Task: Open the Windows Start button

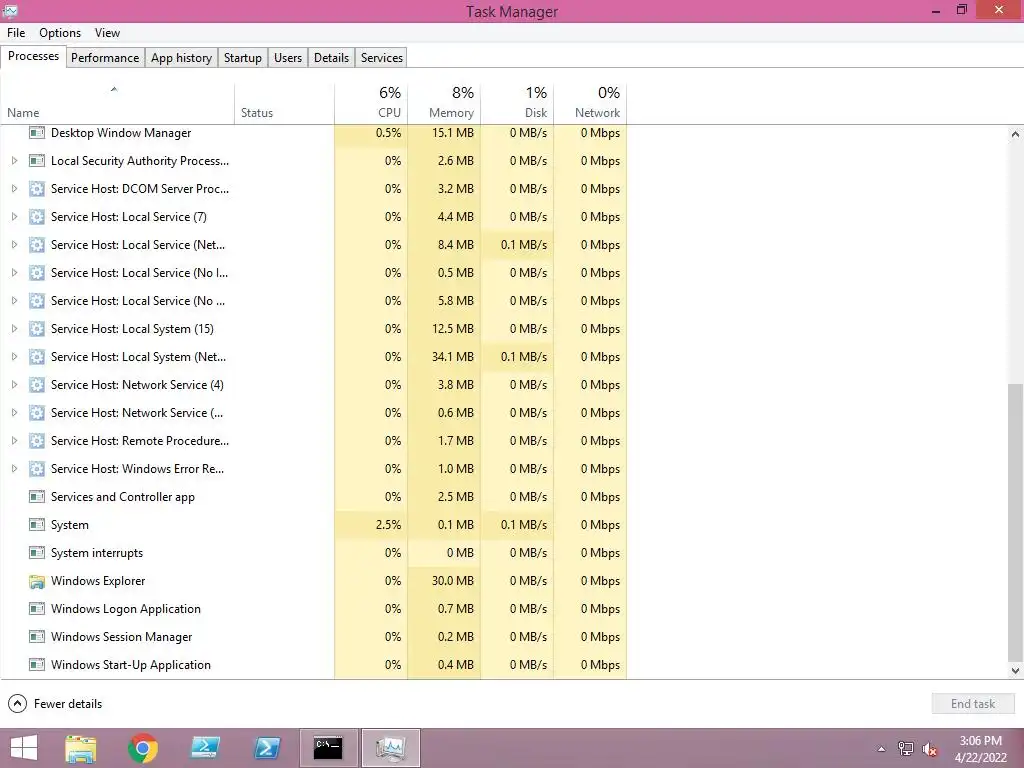Action: coord(24,748)
